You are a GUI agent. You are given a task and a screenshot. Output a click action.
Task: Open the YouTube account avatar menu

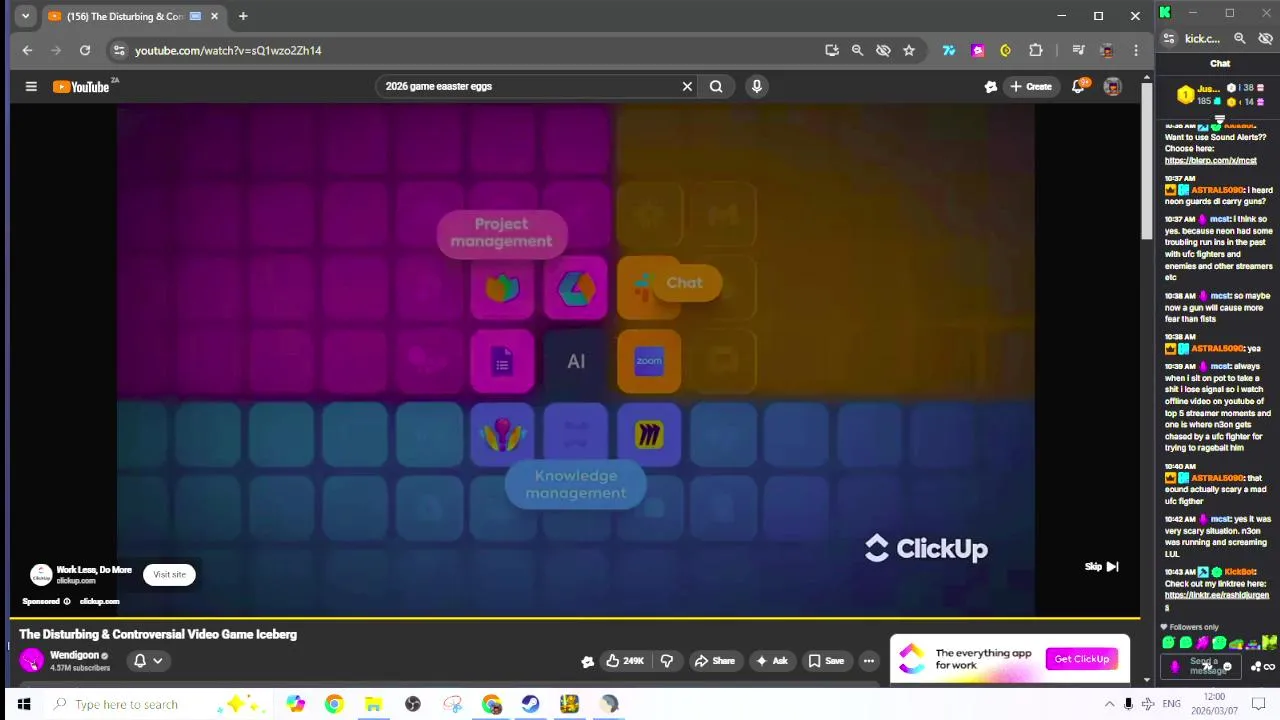[1112, 87]
